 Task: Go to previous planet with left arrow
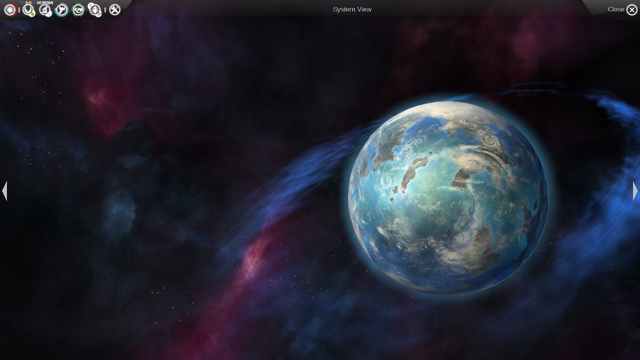point(4,191)
